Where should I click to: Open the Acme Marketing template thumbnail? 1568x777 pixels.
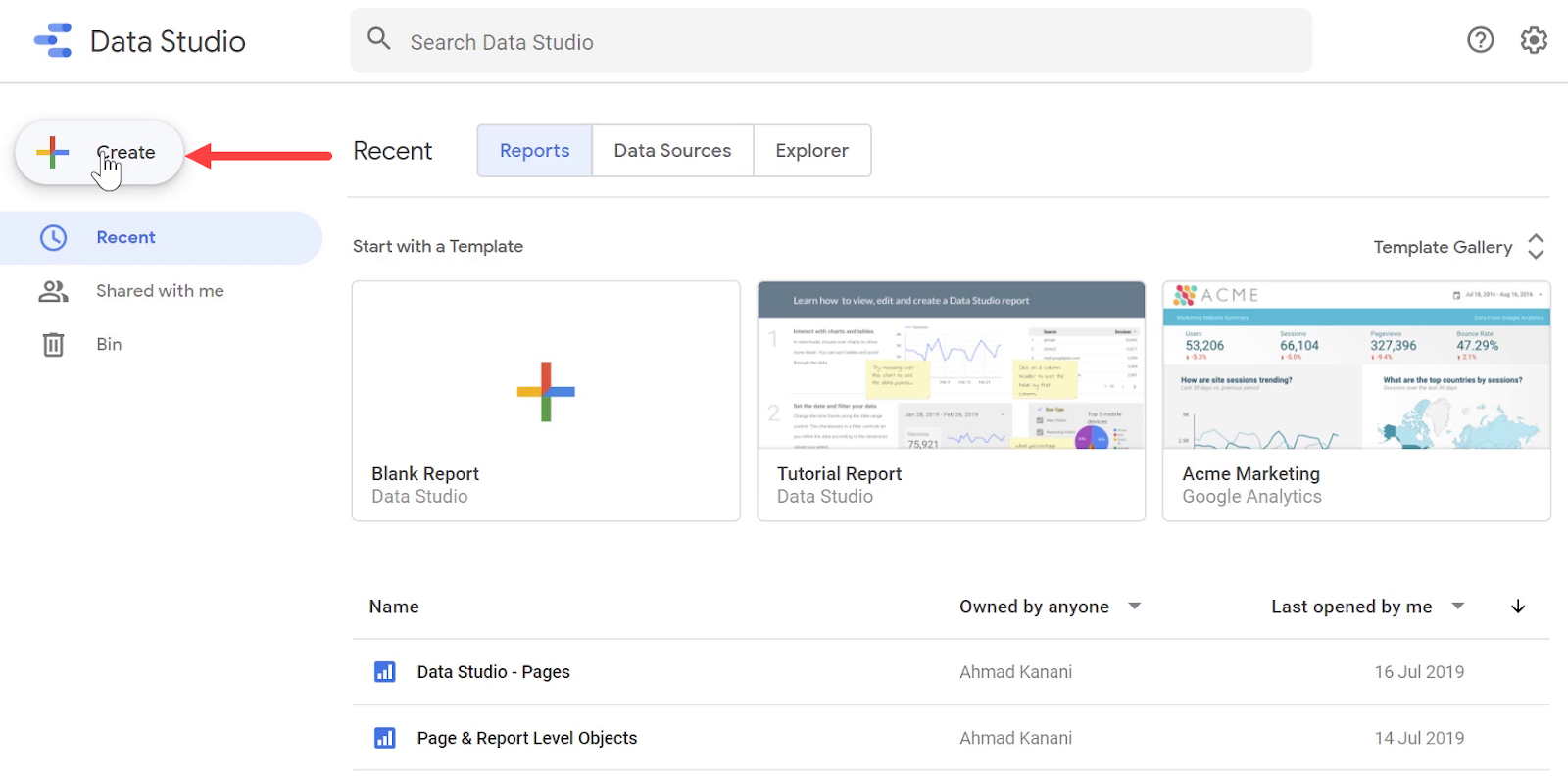click(x=1356, y=365)
